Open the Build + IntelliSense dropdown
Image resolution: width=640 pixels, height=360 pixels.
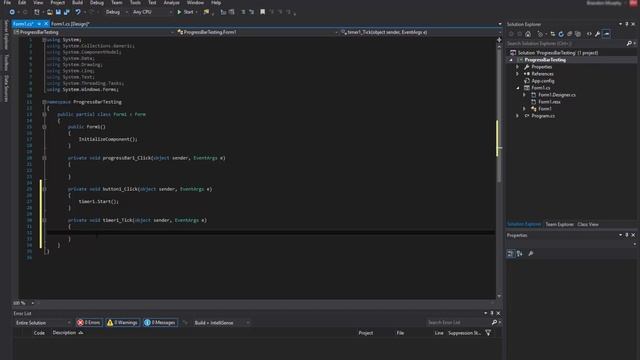222,322
